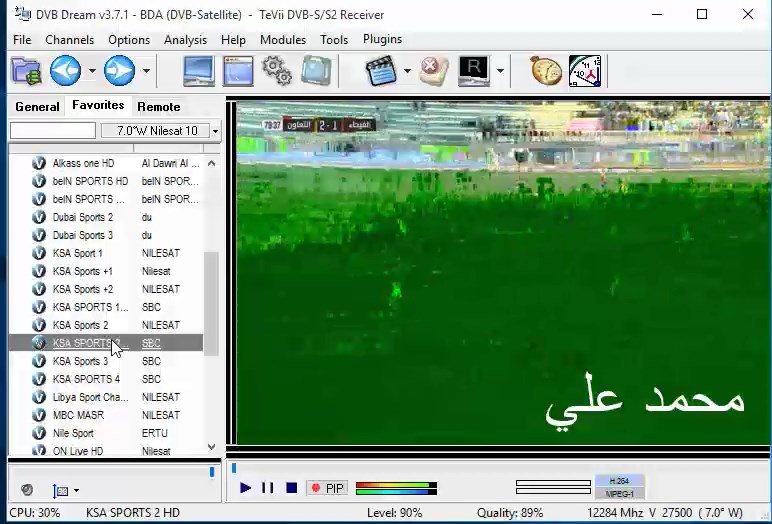Expand the R monitor icon dropdown arrow
Viewport: 772px width, 524px height.
[x=500, y=71]
